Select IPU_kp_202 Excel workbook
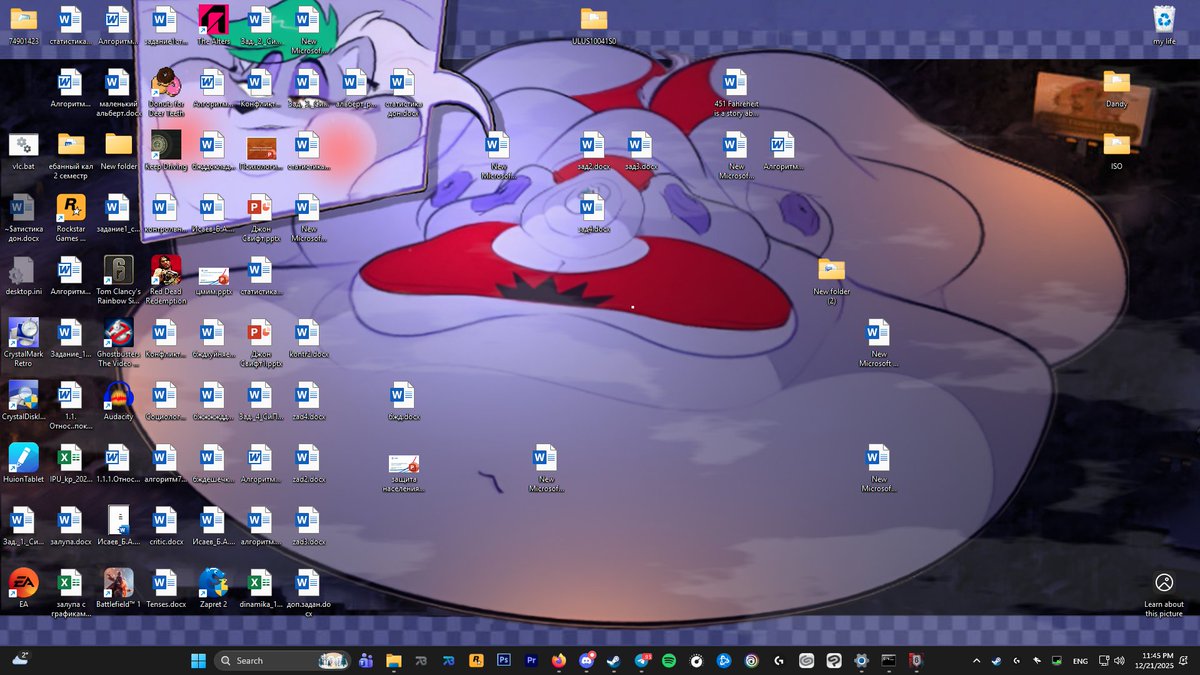 (70, 463)
